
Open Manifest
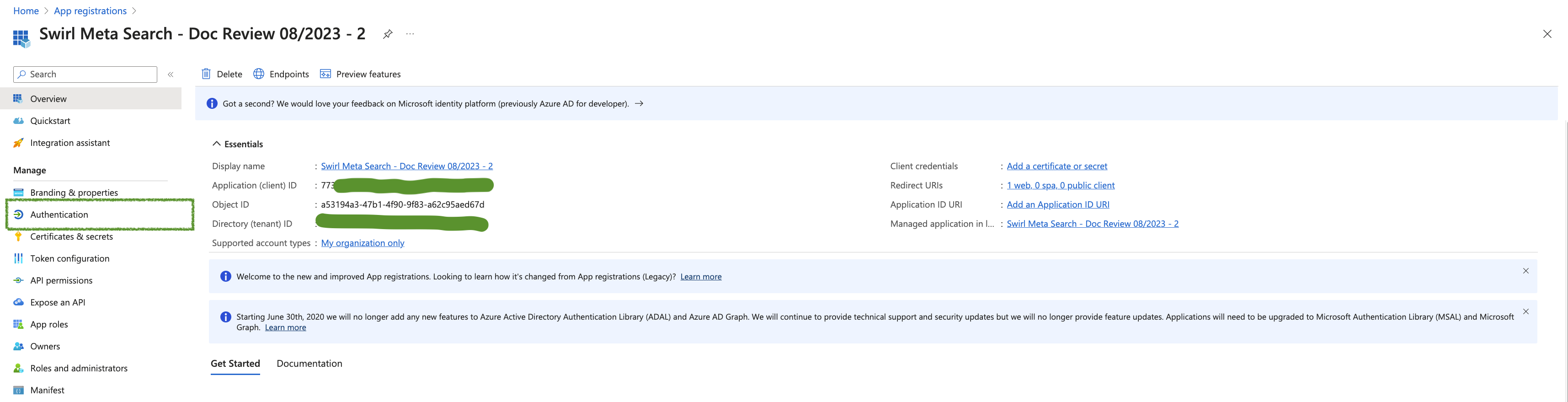(x=48, y=390)
